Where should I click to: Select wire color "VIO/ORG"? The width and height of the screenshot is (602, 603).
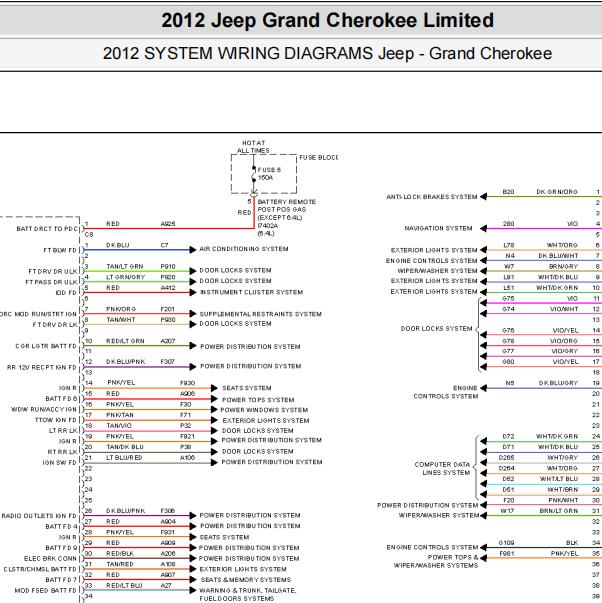point(565,341)
